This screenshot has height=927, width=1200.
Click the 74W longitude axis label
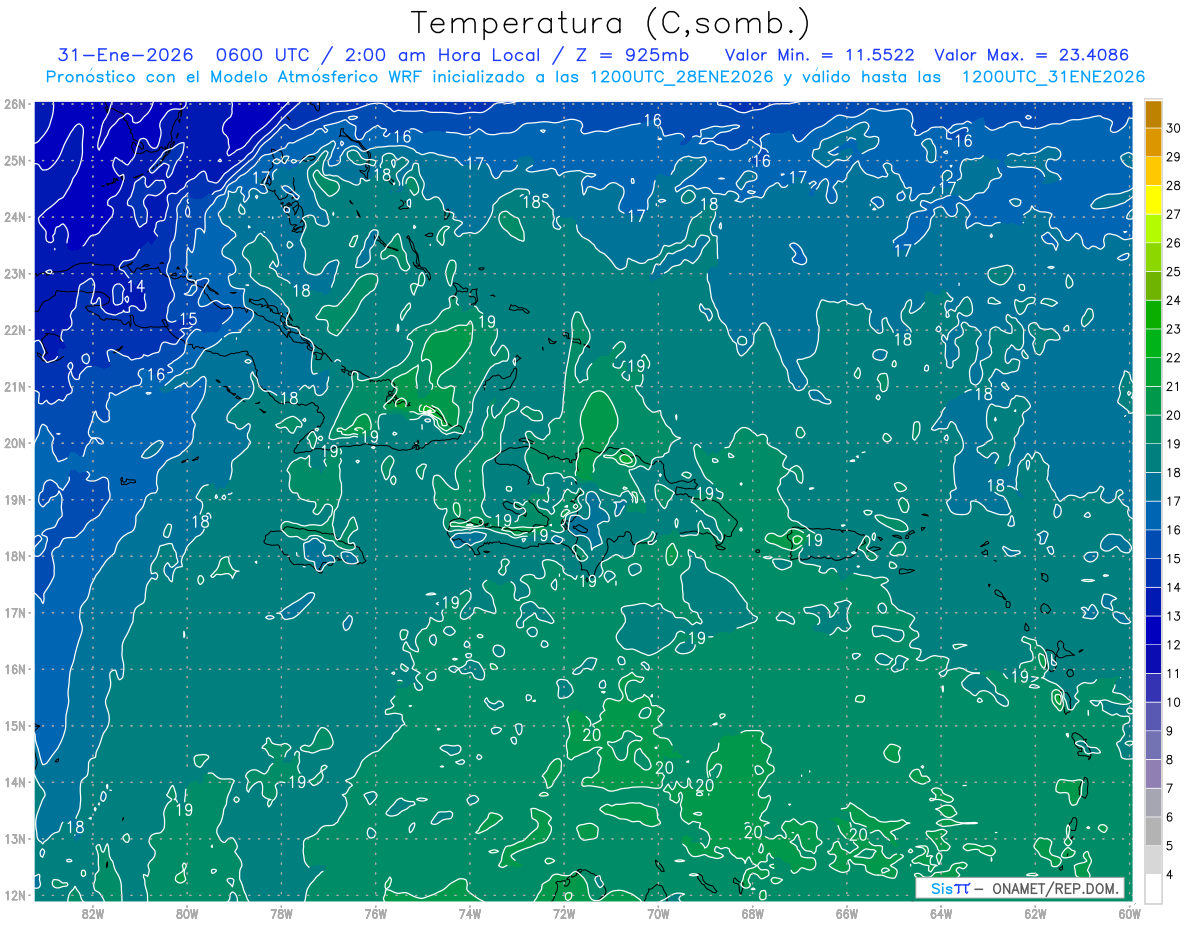click(x=470, y=913)
